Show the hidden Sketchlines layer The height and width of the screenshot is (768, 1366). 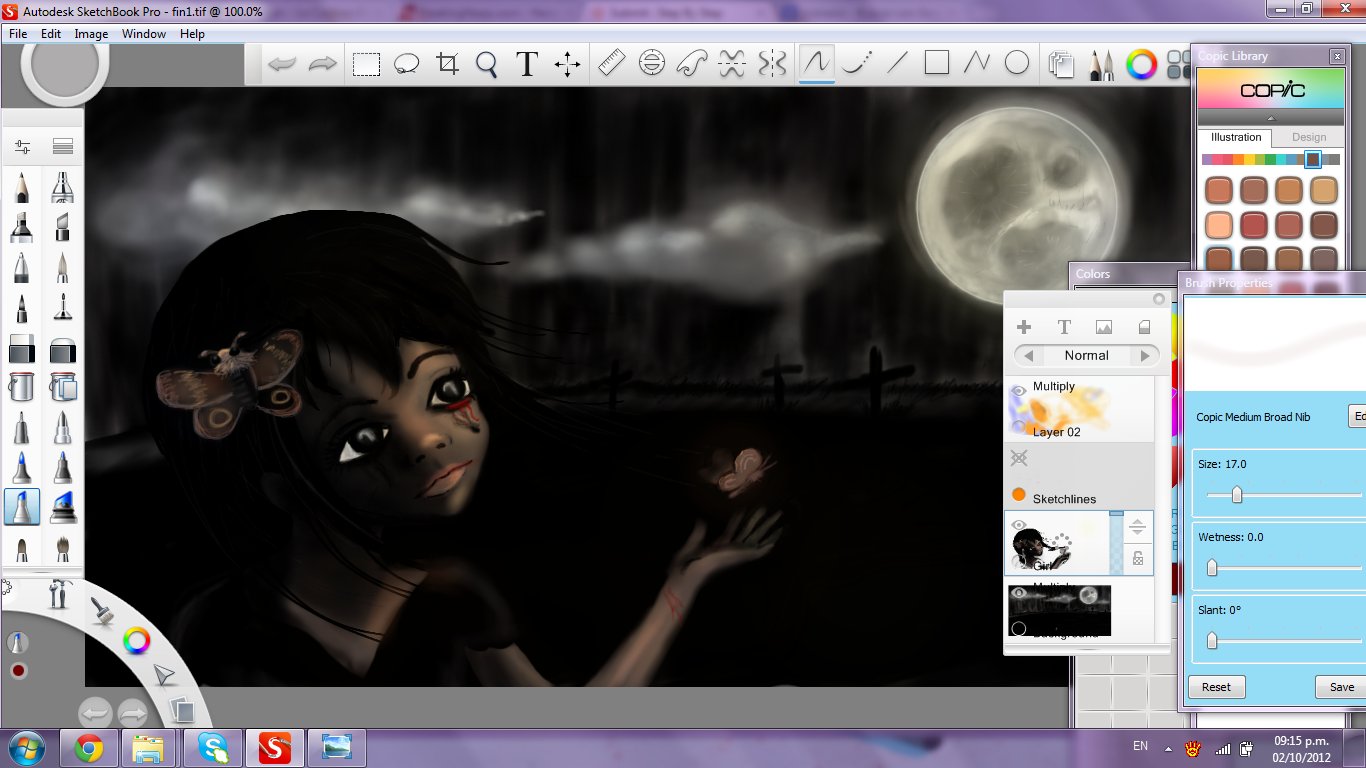pyautogui.click(x=1019, y=458)
